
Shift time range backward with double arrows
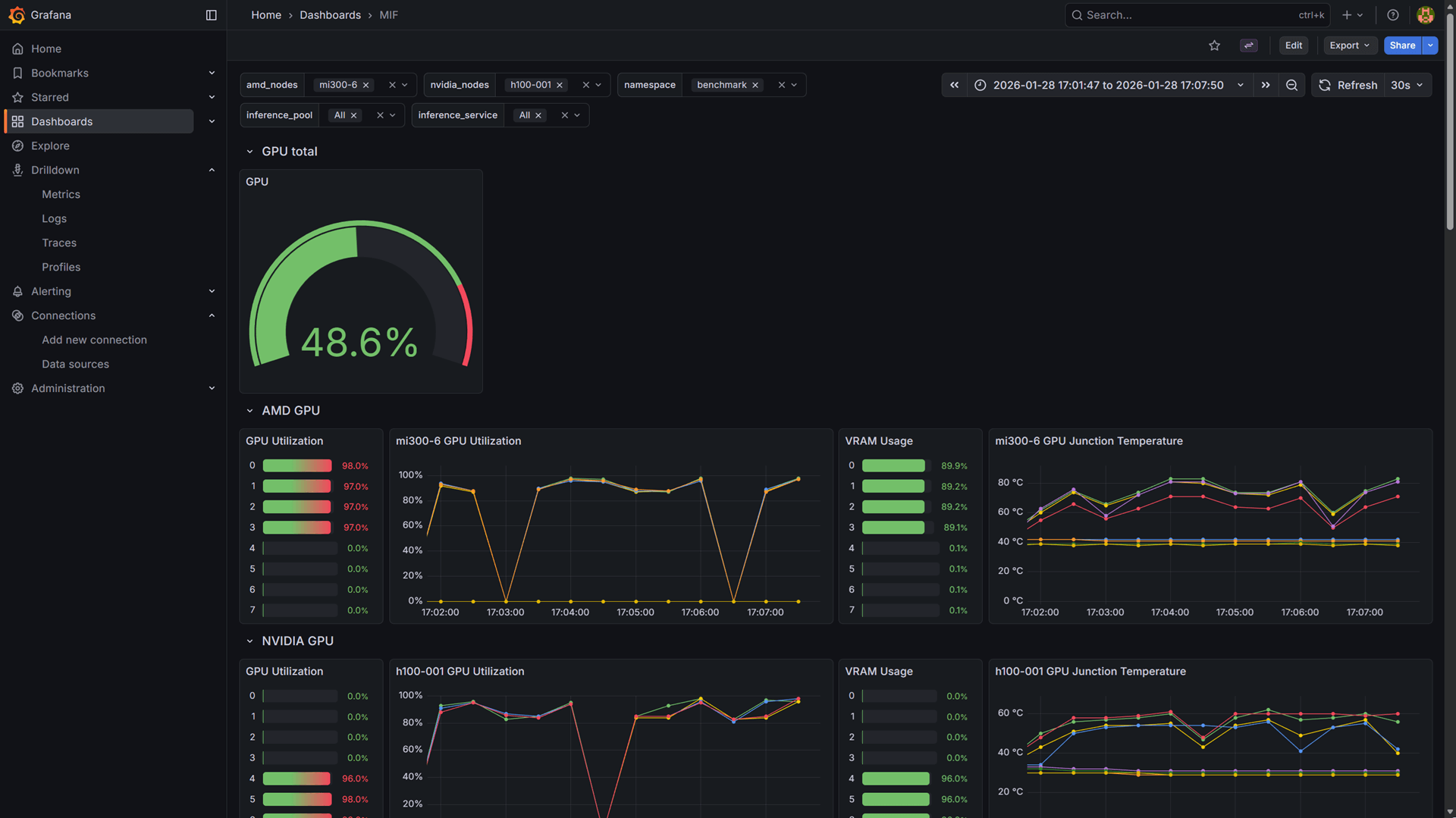tap(954, 85)
